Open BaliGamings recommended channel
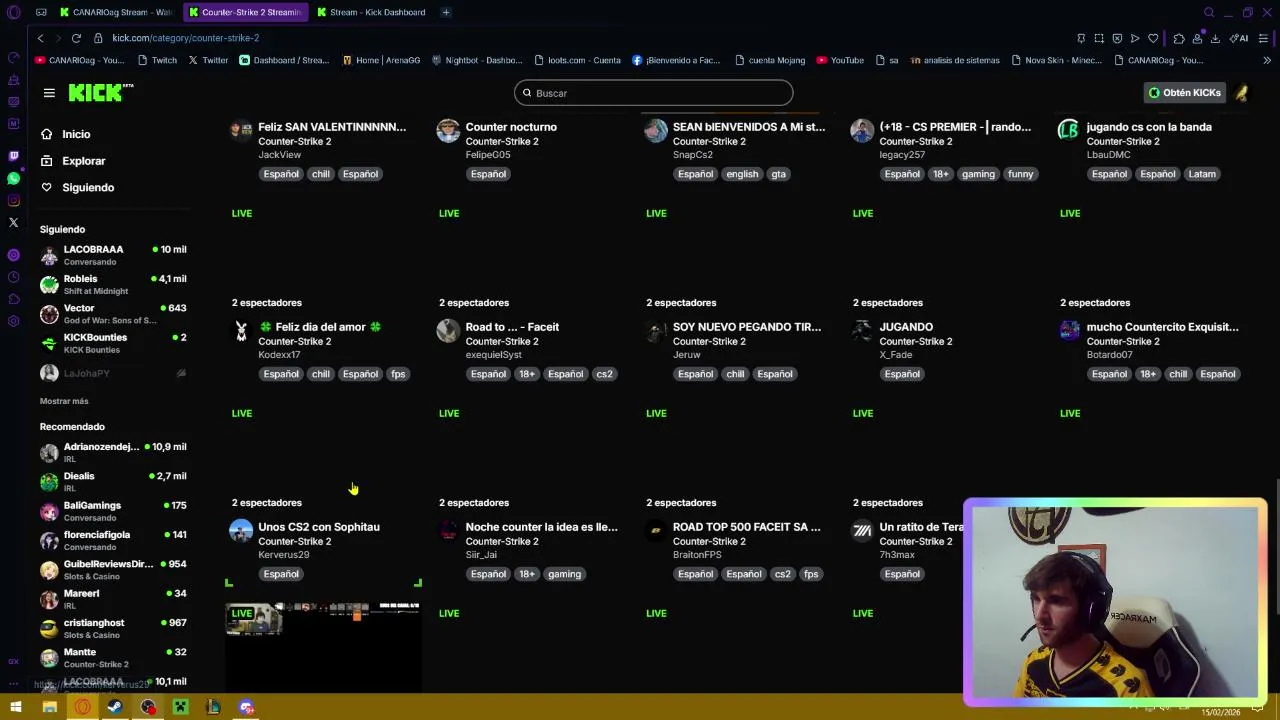This screenshot has width=1280, height=720. (113, 511)
